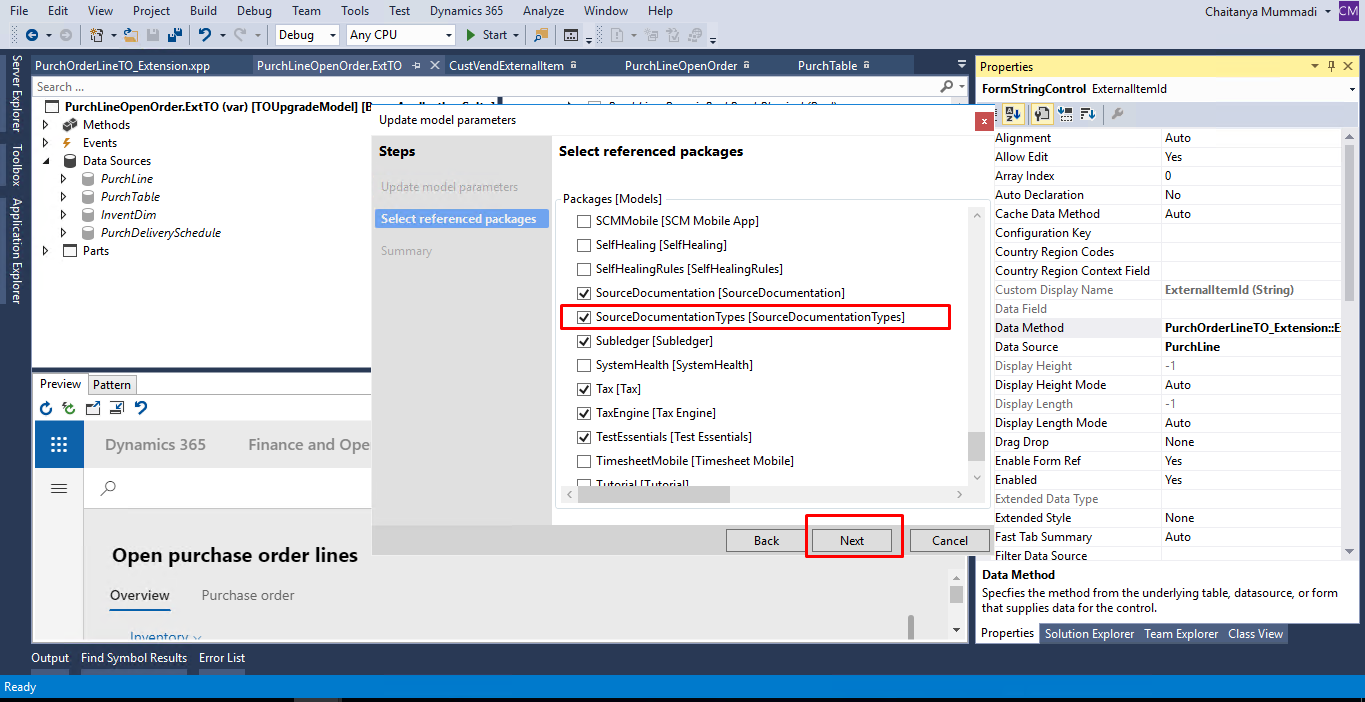
Task: Uncheck the Tax [Tax] checkbox
Action: tap(585, 389)
